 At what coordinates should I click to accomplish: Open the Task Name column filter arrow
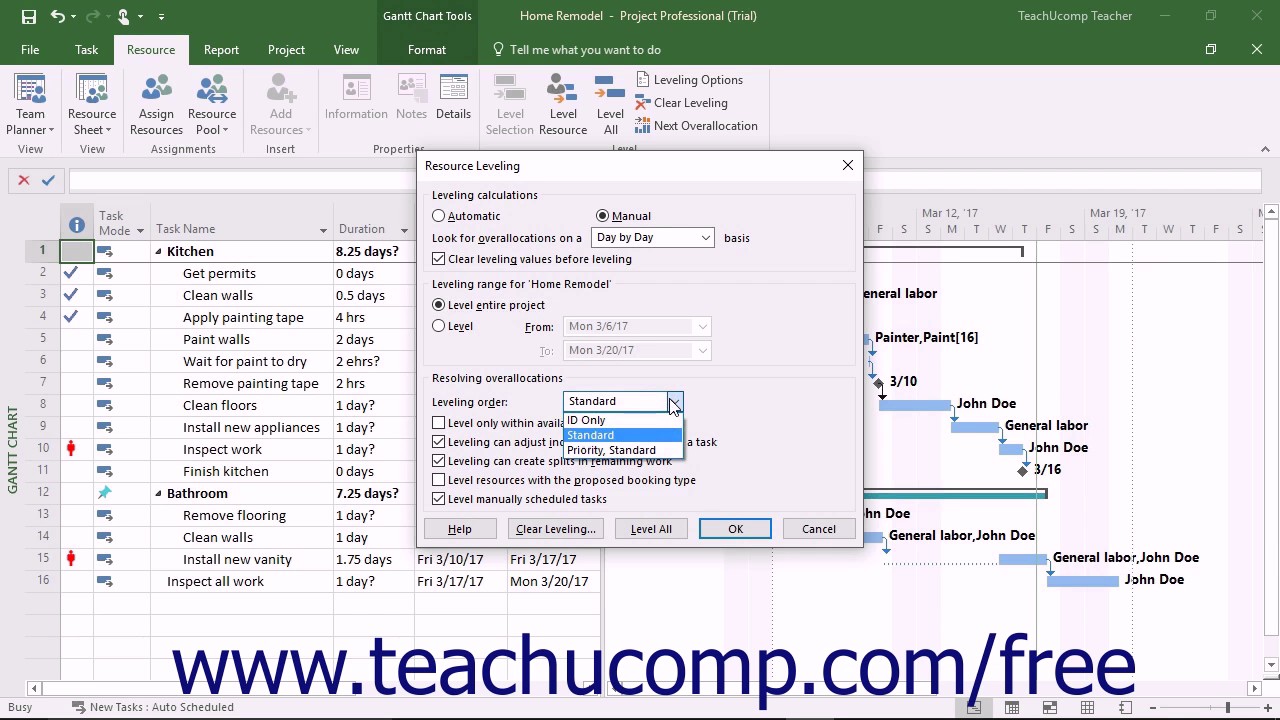pos(323,230)
